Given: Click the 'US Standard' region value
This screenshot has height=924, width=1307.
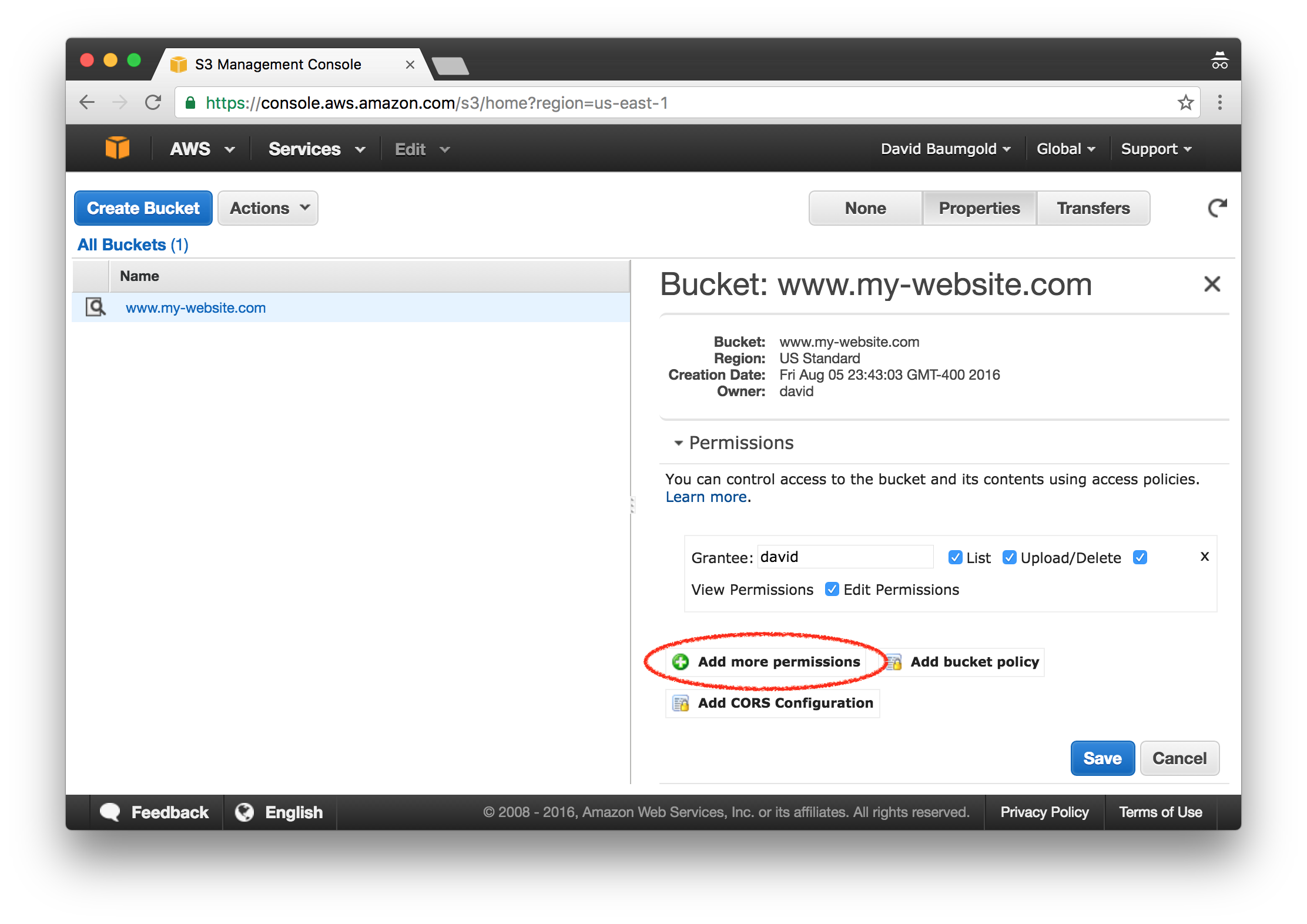Looking at the screenshot, I should [x=819, y=358].
